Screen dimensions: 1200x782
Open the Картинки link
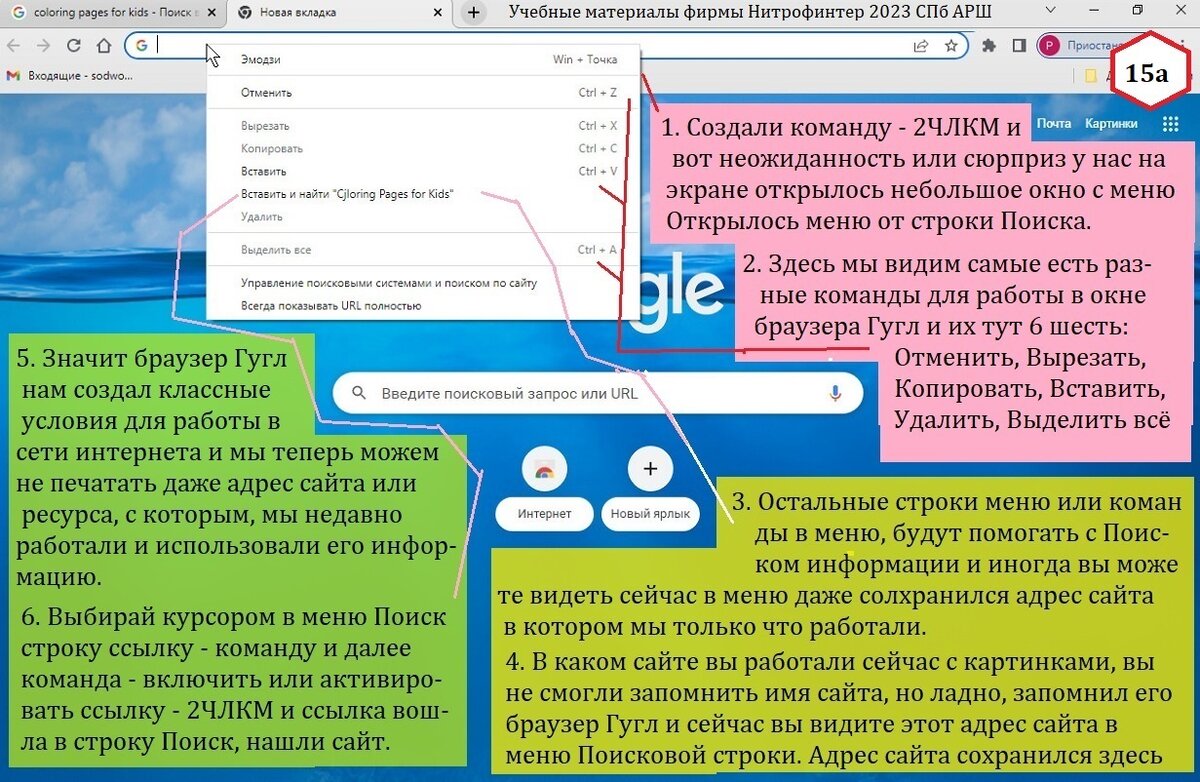coord(1111,124)
